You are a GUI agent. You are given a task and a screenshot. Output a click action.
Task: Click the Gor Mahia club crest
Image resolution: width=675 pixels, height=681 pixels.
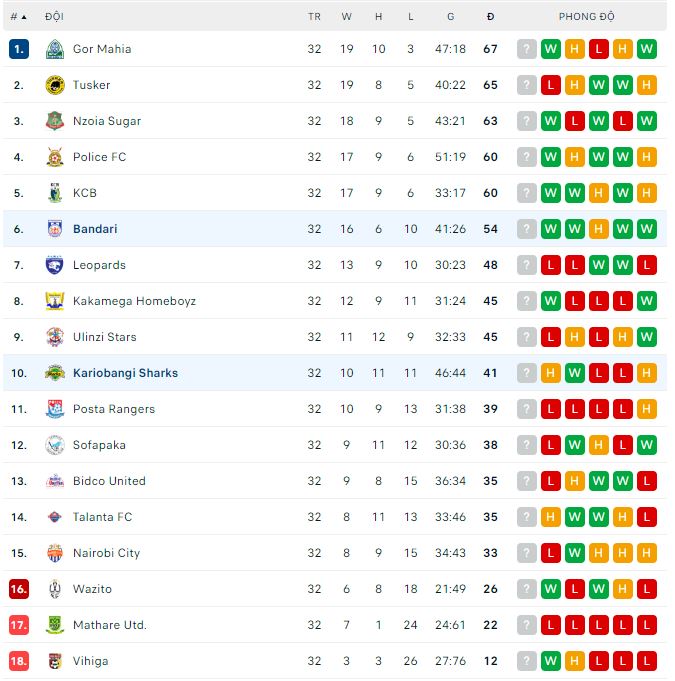[55, 49]
